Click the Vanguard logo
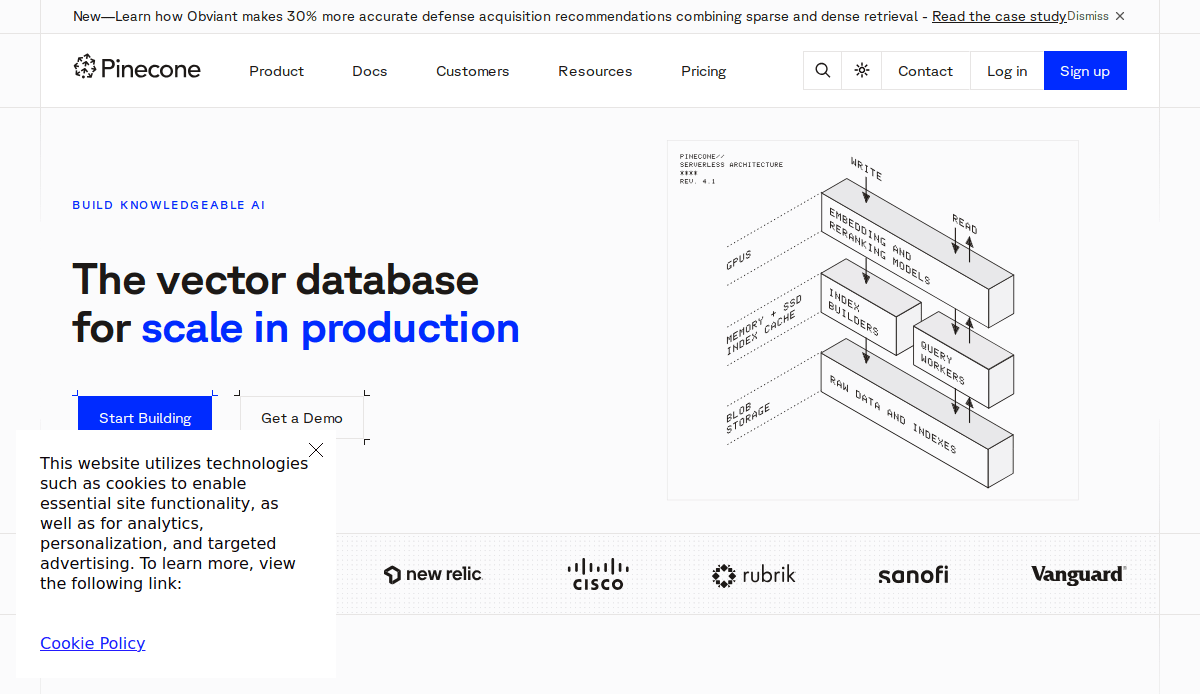The image size is (1200, 694). pos(1078,574)
